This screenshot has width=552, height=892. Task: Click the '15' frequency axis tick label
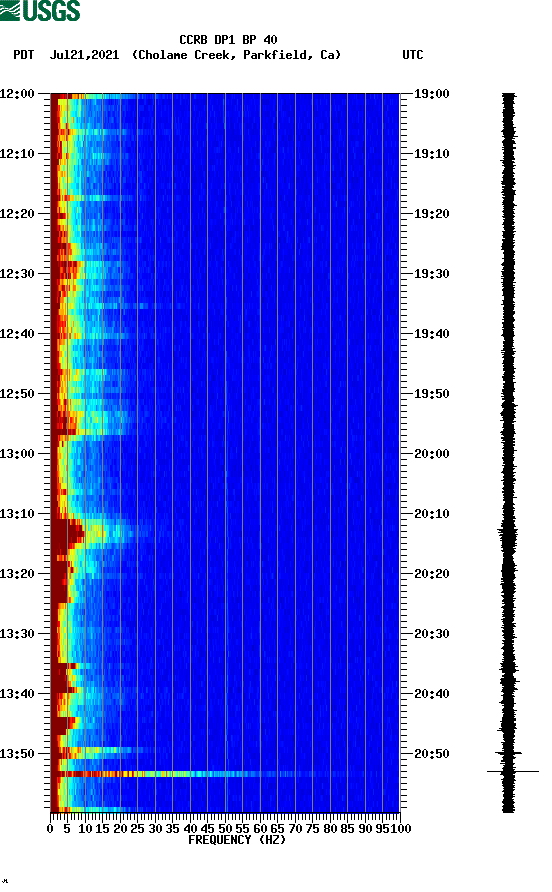coord(102,829)
